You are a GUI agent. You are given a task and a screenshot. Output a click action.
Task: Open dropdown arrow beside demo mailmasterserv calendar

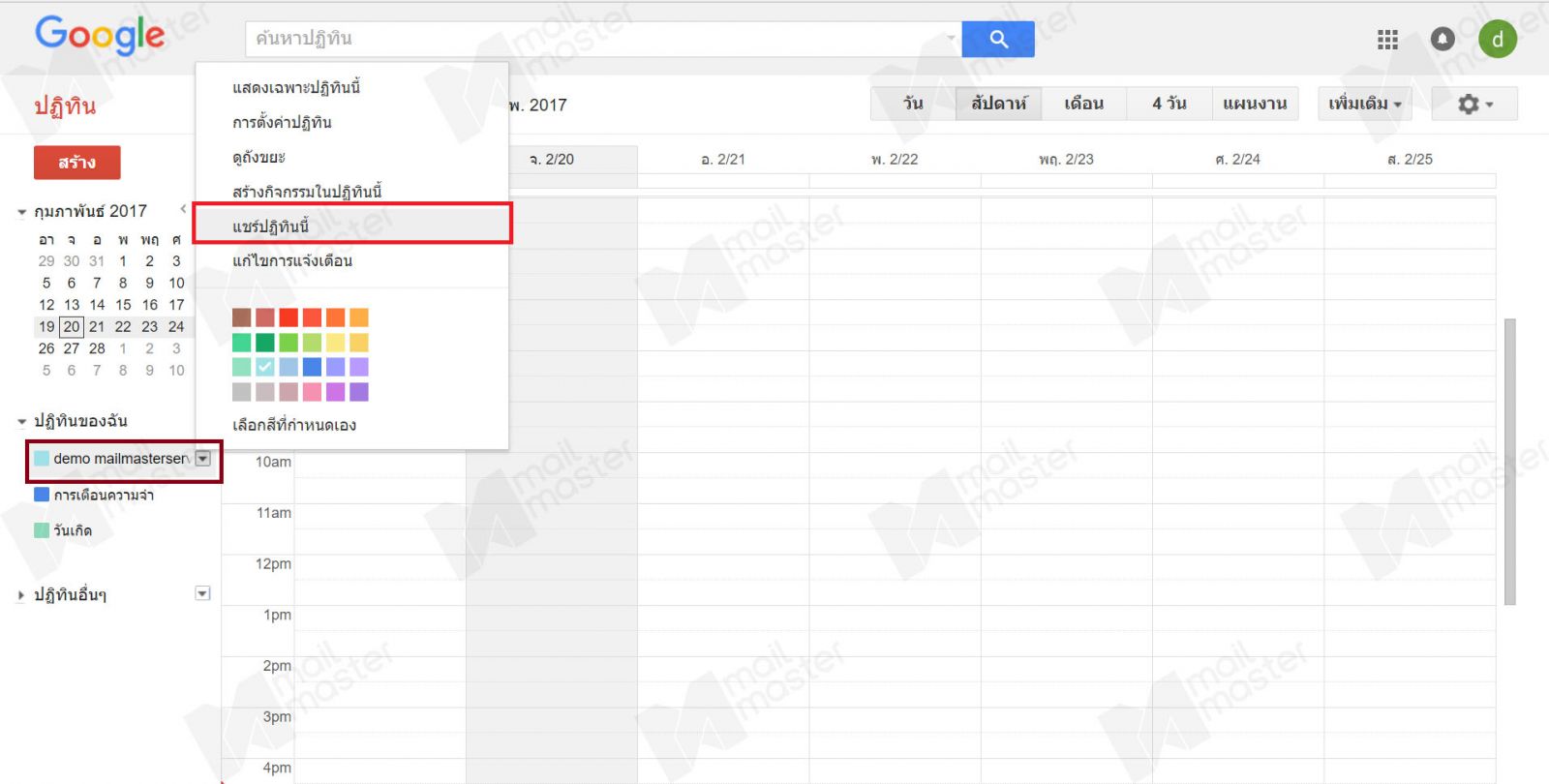pyautogui.click(x=202, y=459)
